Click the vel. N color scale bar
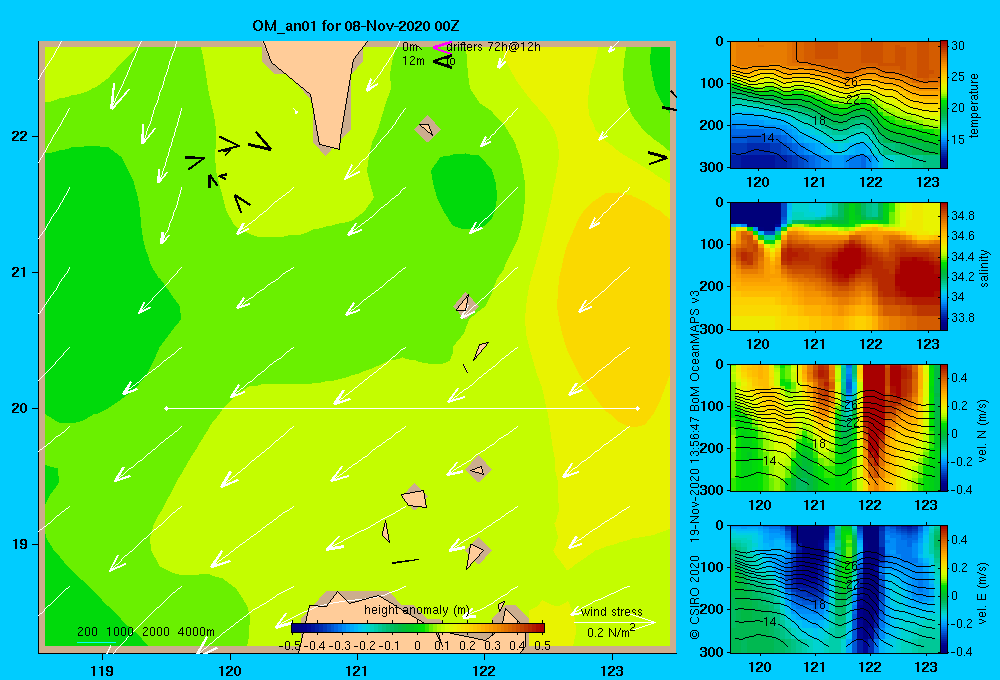 pos(943,427)
